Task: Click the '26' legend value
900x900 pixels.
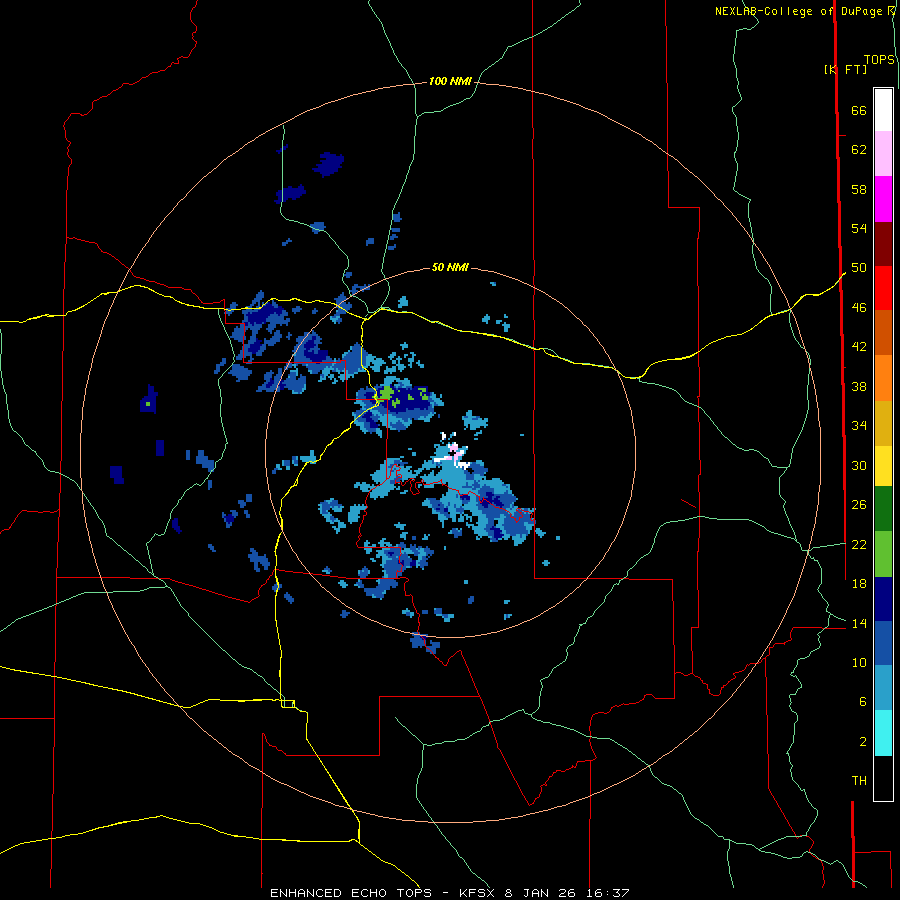Action: coord(859,505)
